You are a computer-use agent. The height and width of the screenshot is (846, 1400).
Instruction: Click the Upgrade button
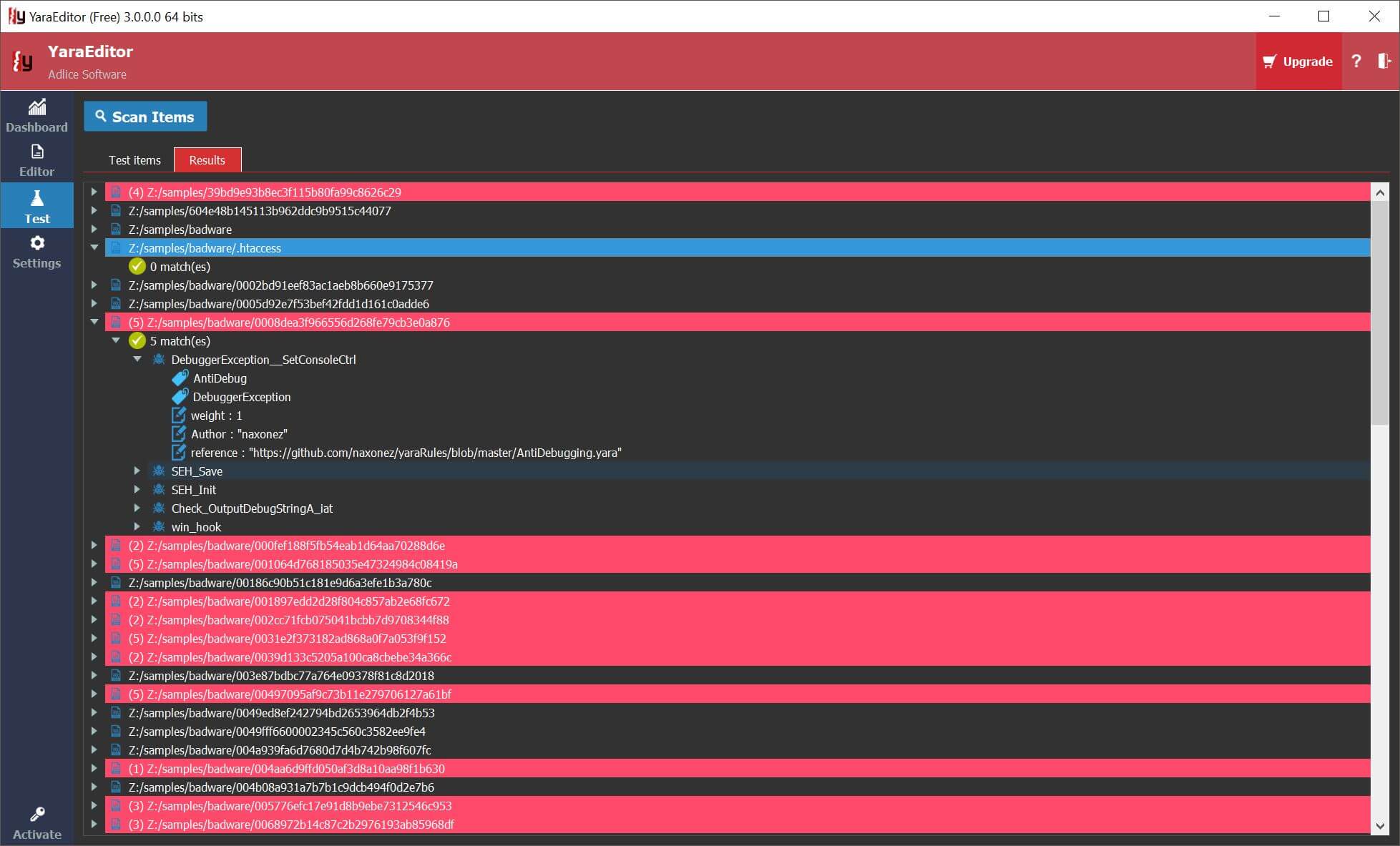(x=1298, y=62)
